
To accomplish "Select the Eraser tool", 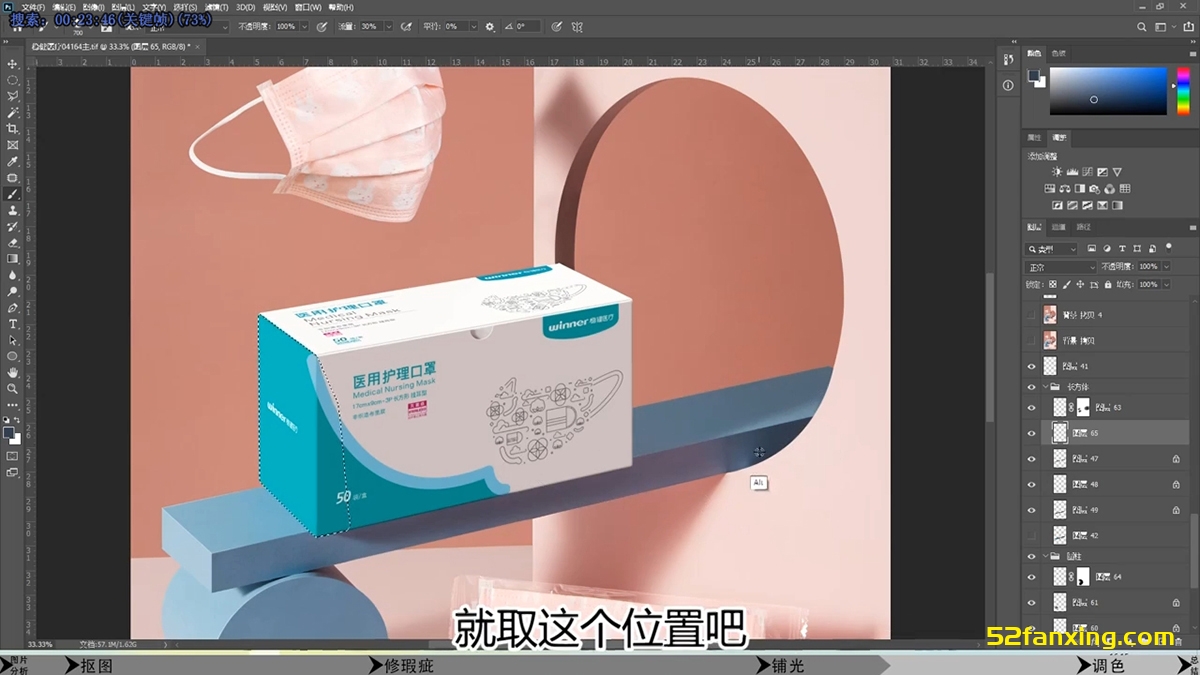I will pos(13,242).
